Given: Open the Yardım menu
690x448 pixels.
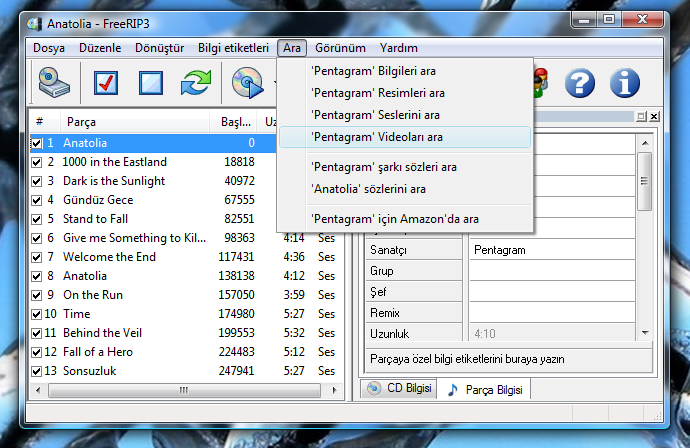Looking at the screenshot, I should (399, 48).
